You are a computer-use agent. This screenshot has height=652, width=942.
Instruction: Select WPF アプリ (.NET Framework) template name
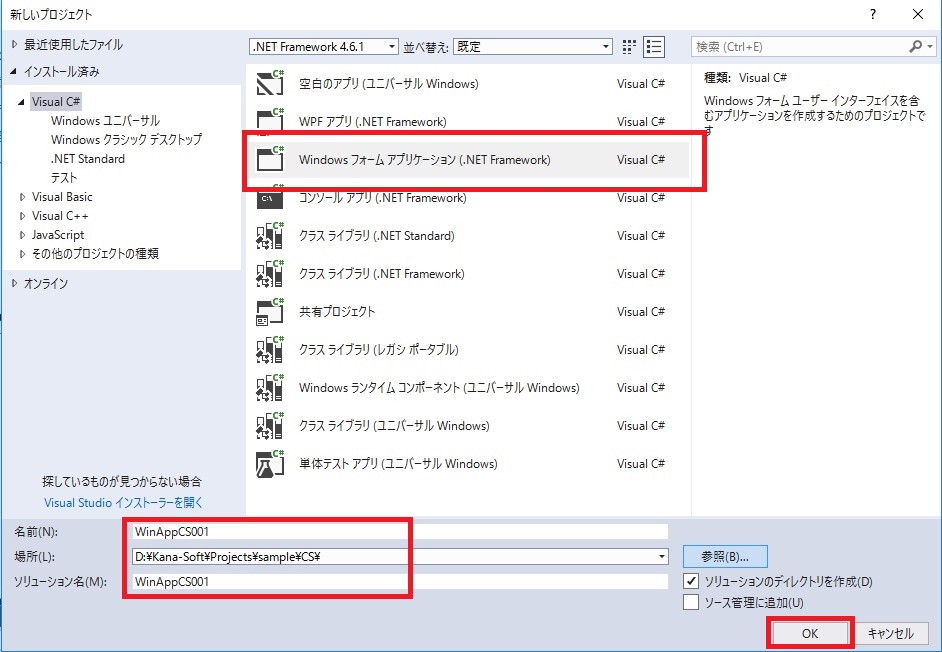372,121
